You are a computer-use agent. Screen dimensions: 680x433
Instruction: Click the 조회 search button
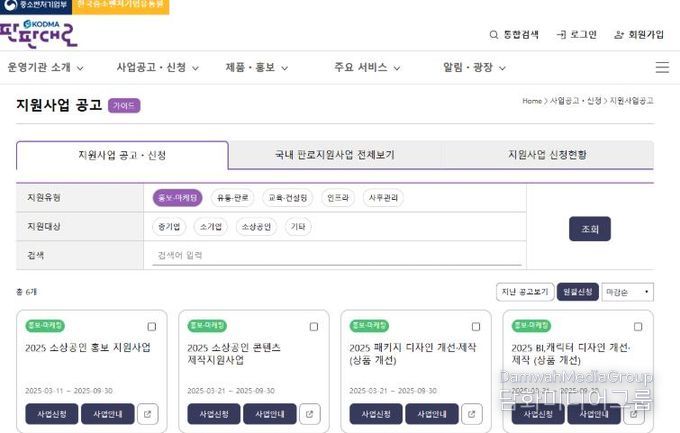coord(590,229)
